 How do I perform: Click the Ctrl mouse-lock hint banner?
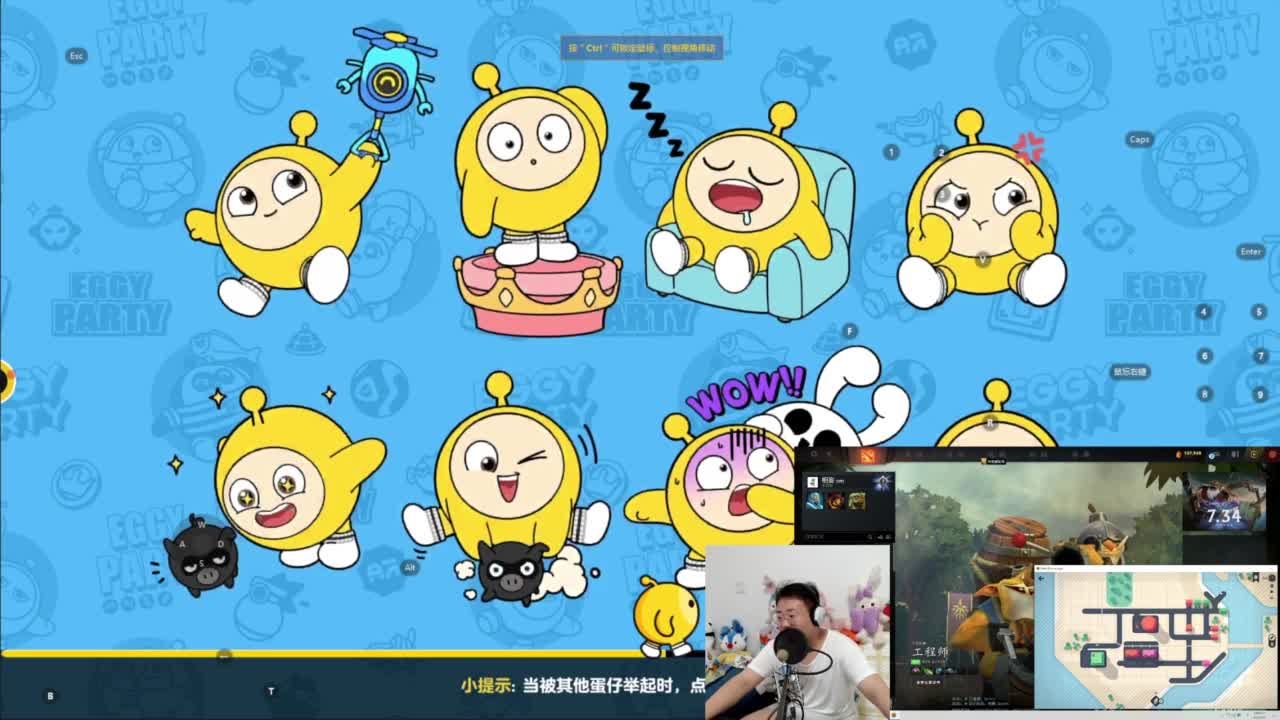click(642, 47)
